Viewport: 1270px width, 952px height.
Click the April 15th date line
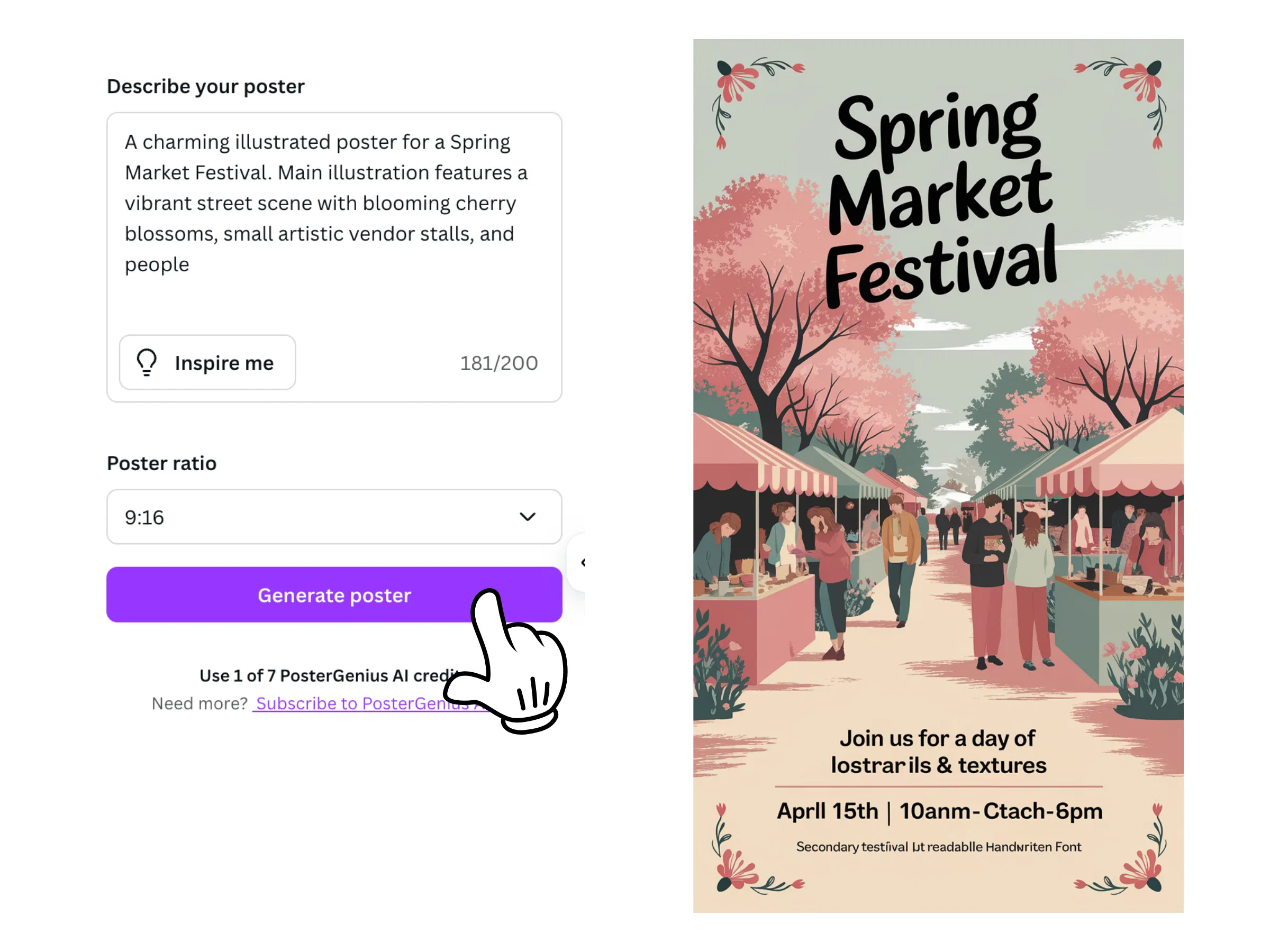point(939,811)
